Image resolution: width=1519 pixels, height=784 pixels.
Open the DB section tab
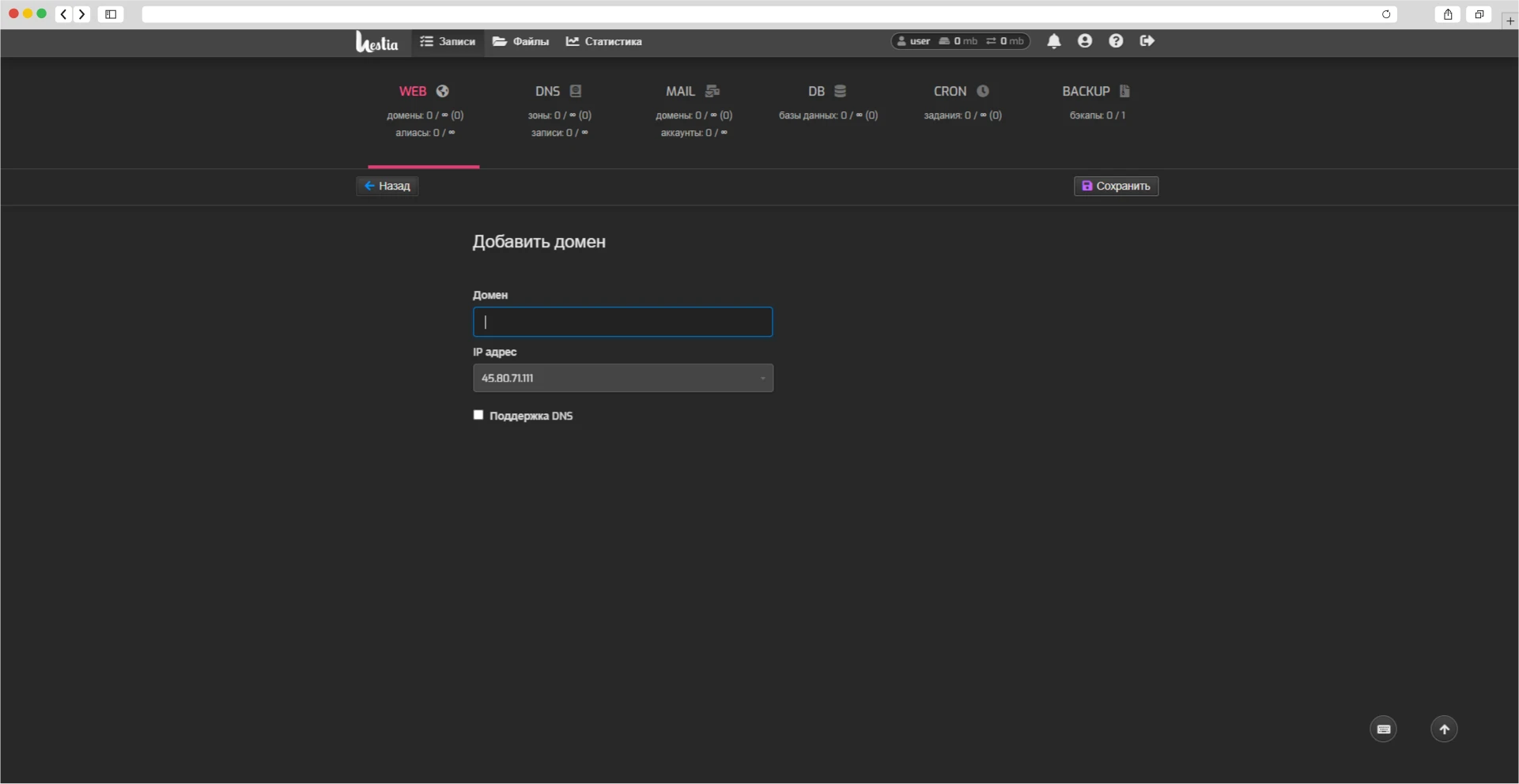(827, 92)
